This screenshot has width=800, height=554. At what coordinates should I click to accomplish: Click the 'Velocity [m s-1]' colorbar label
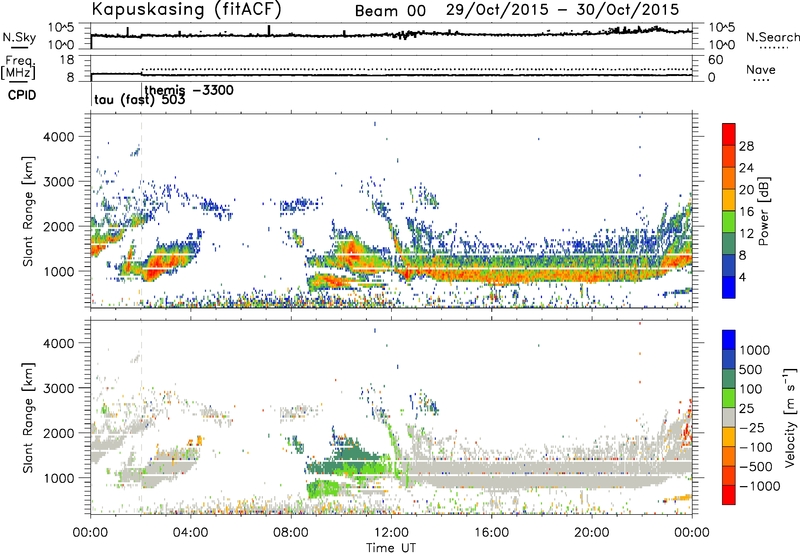[x=790, y=417]
